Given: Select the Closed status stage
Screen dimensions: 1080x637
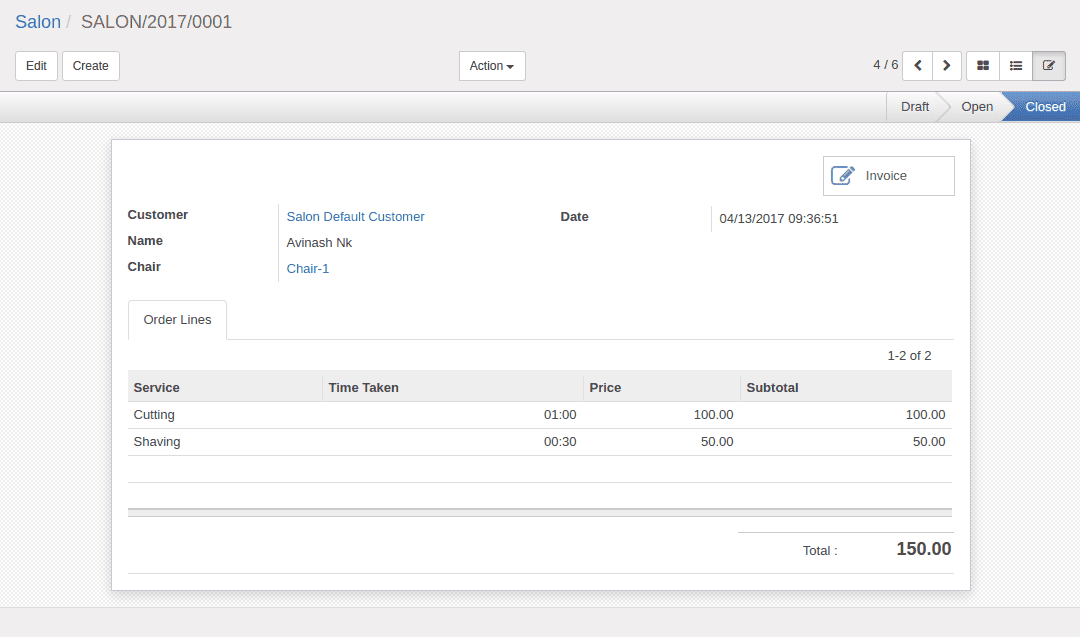Looking at the screenshot, I should pyautogui.click(x=1045, y=107).
